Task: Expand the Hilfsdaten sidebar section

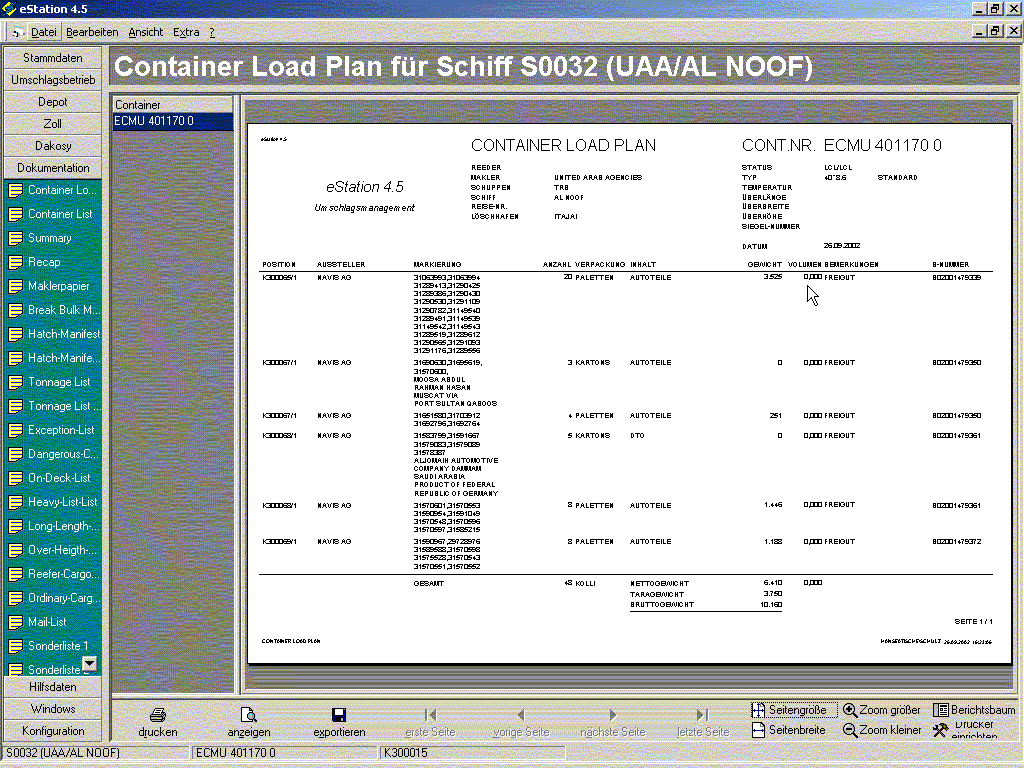Action: (53, 687)
